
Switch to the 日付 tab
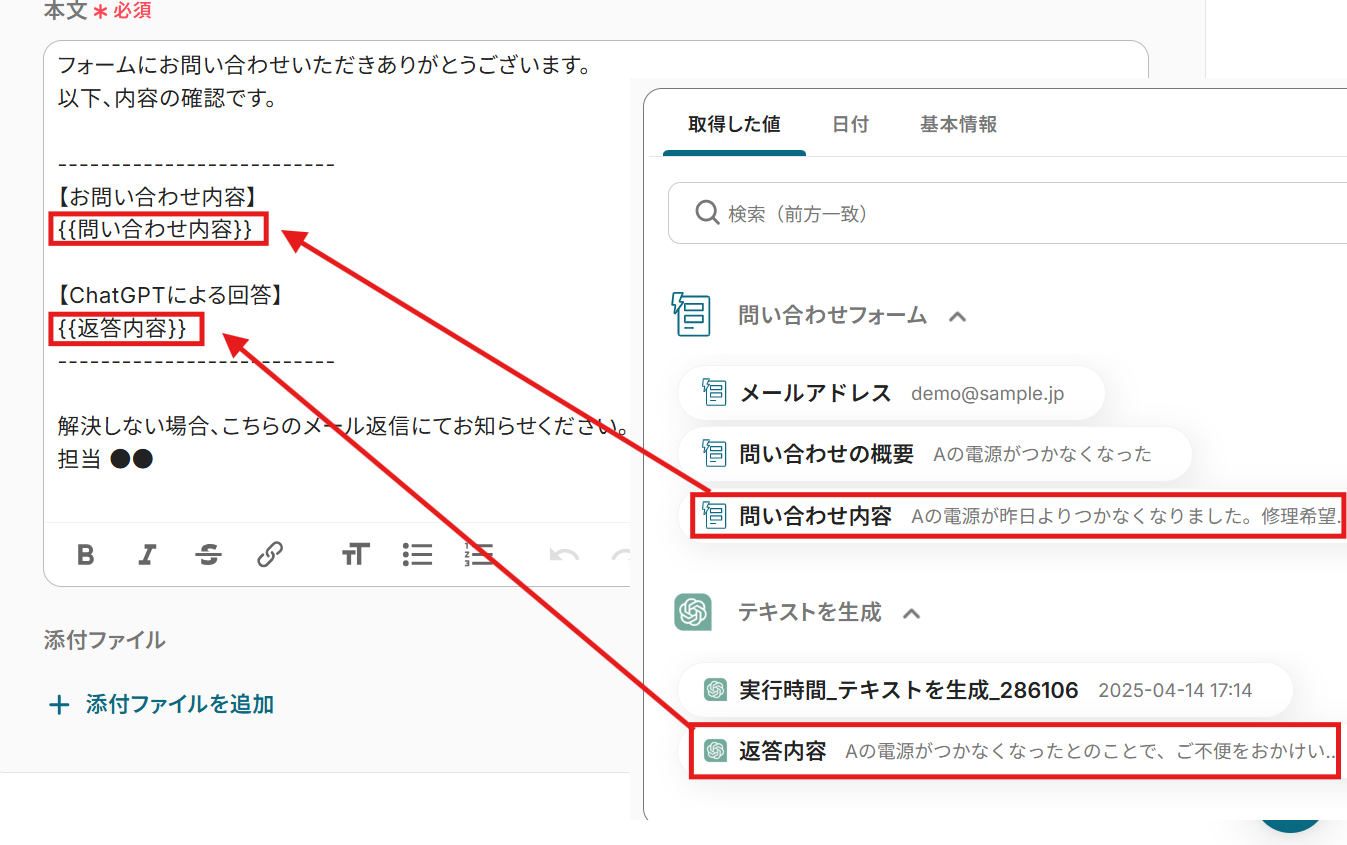point(850,125)
